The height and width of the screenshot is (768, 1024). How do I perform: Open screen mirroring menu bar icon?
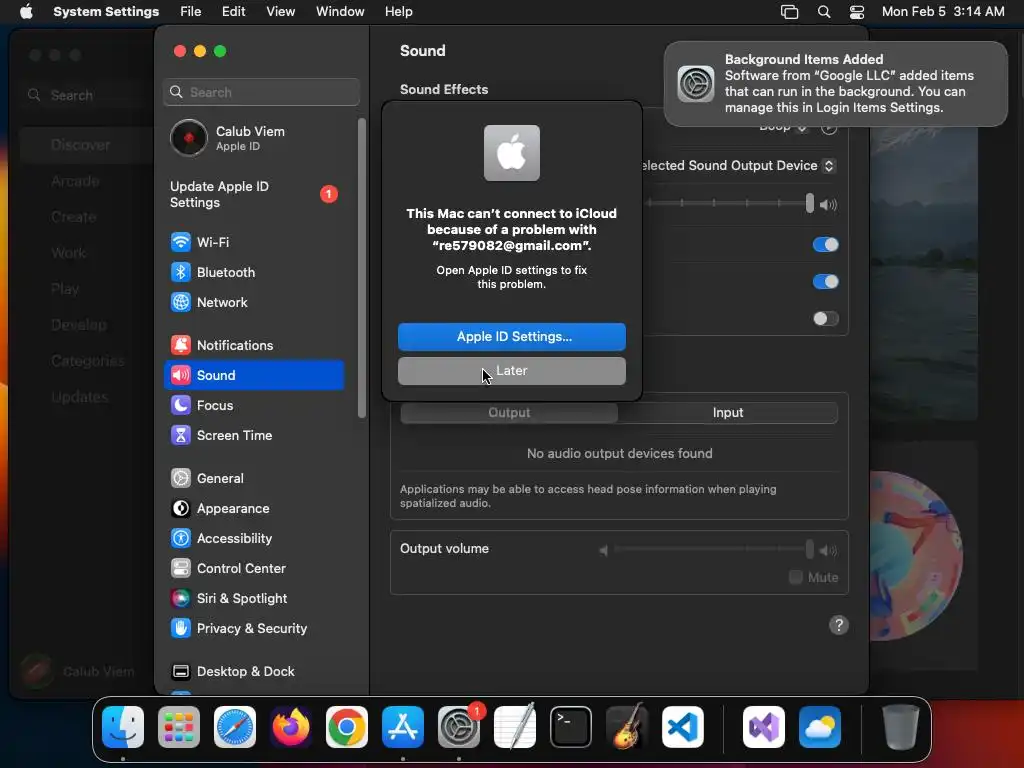point(790,12)
